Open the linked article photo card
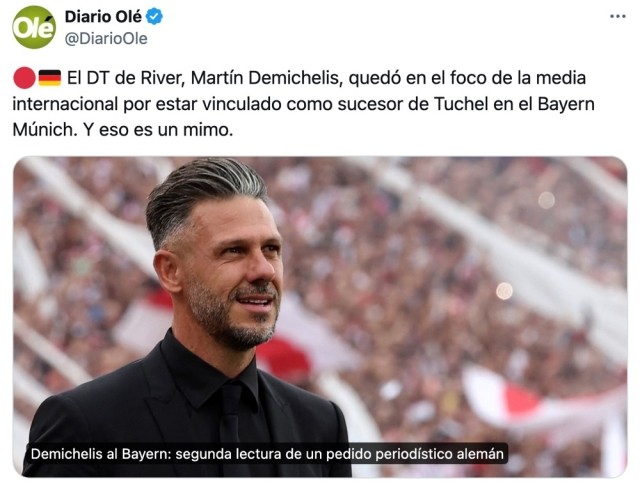 tap(320, 317)
